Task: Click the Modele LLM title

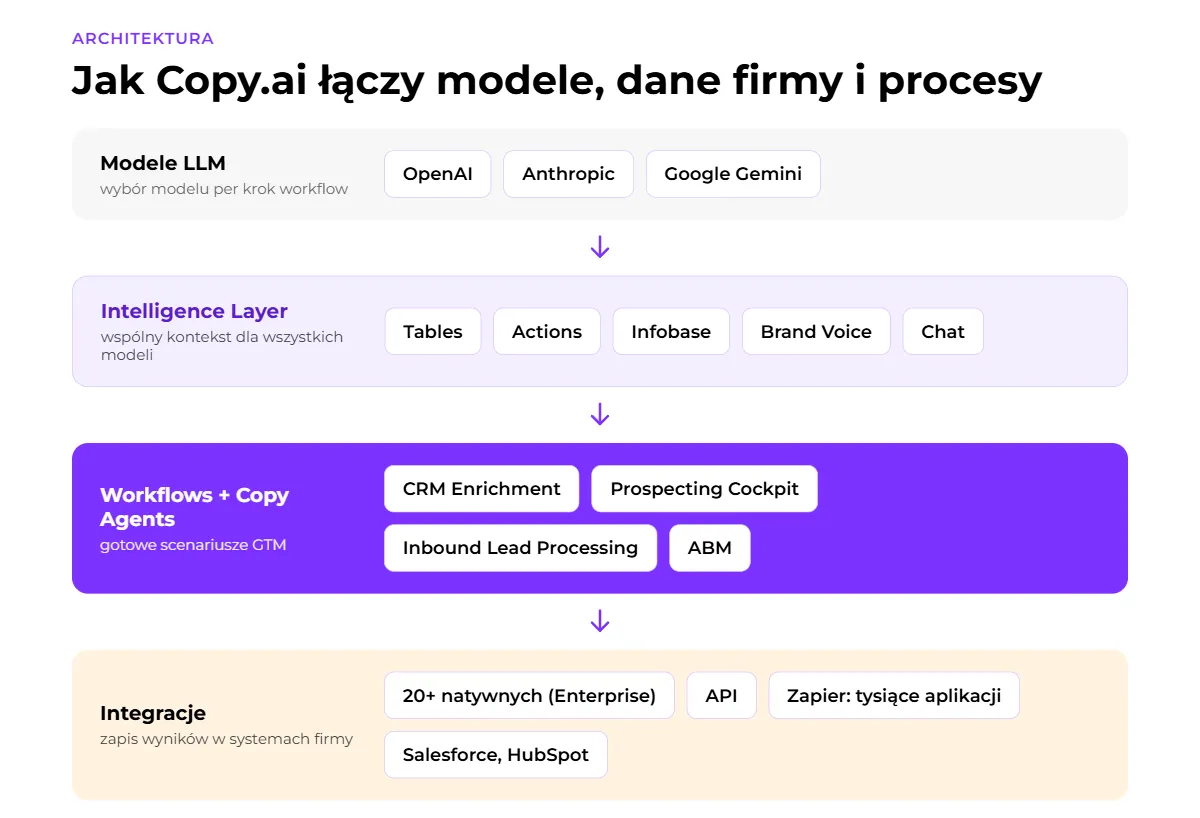Action: pyautogui.click(x=163, y=163)
